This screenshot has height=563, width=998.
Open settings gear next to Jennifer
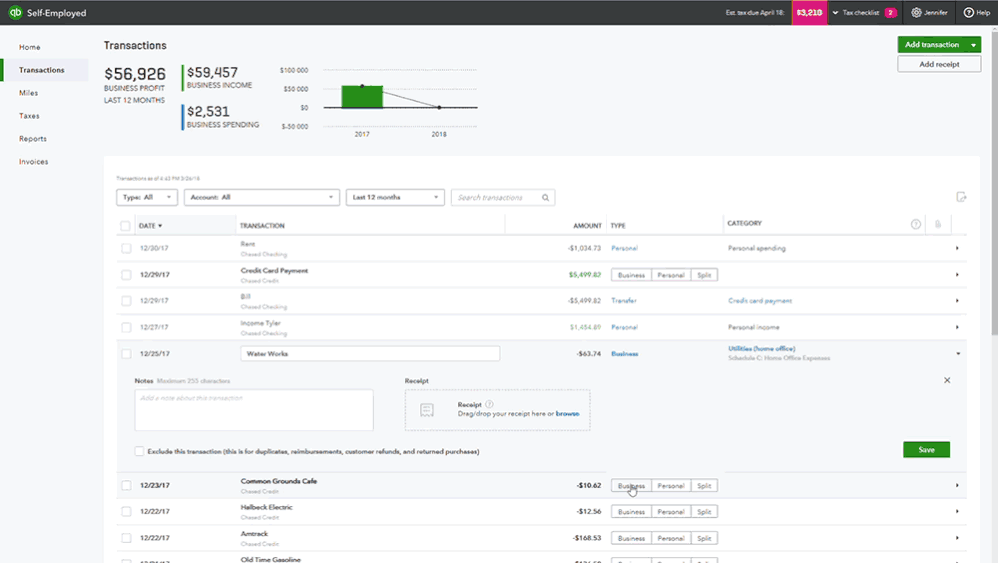pyautogui.click(x=916, y=13)
